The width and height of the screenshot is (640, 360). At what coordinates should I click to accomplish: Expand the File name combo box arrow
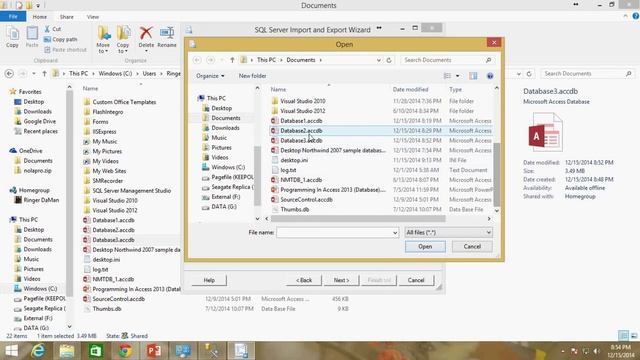[x=395, y=233]
